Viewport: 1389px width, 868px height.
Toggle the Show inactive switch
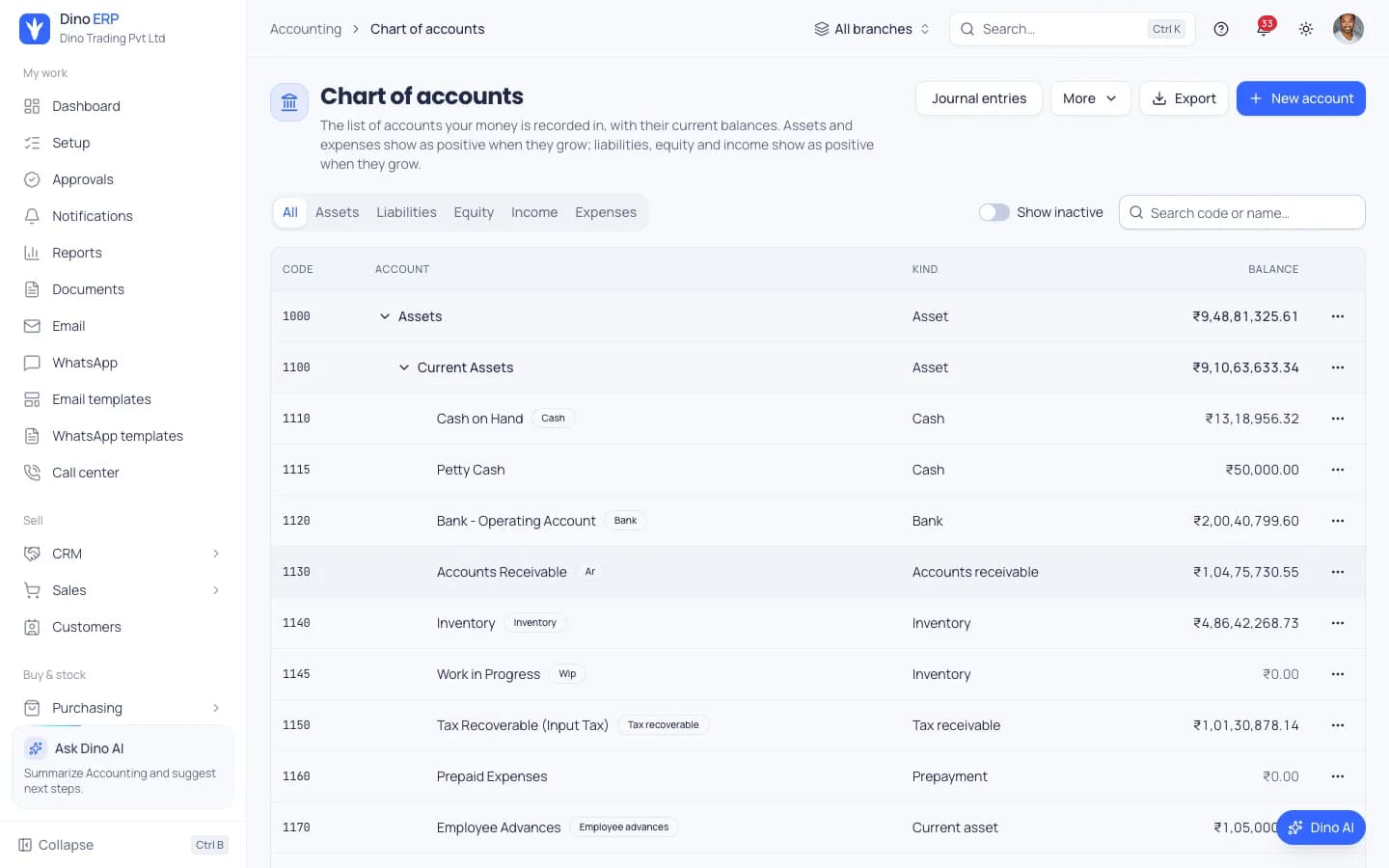click(994, 212)
